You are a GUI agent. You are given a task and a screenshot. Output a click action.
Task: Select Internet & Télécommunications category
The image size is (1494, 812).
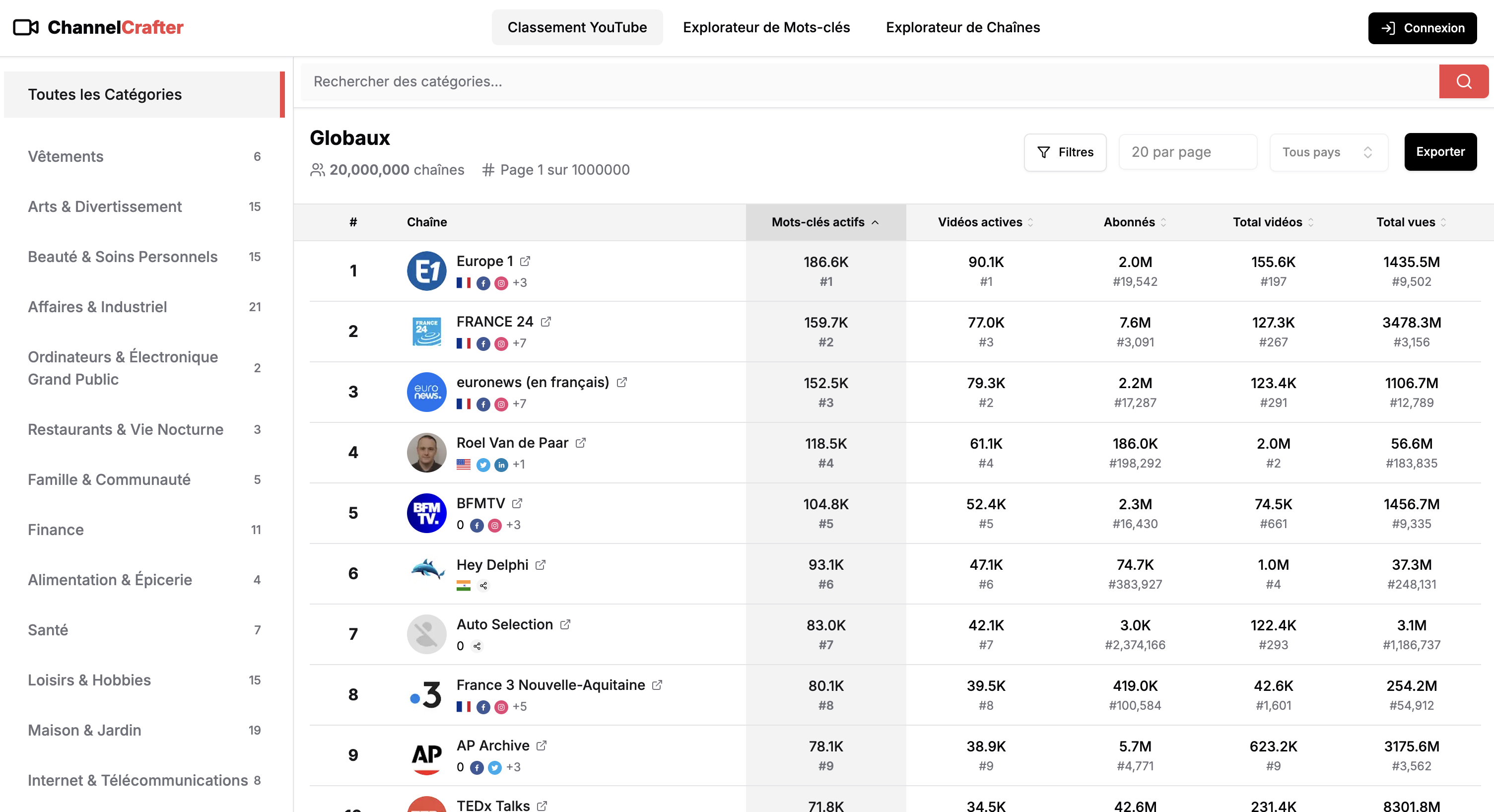coord(144,781)
